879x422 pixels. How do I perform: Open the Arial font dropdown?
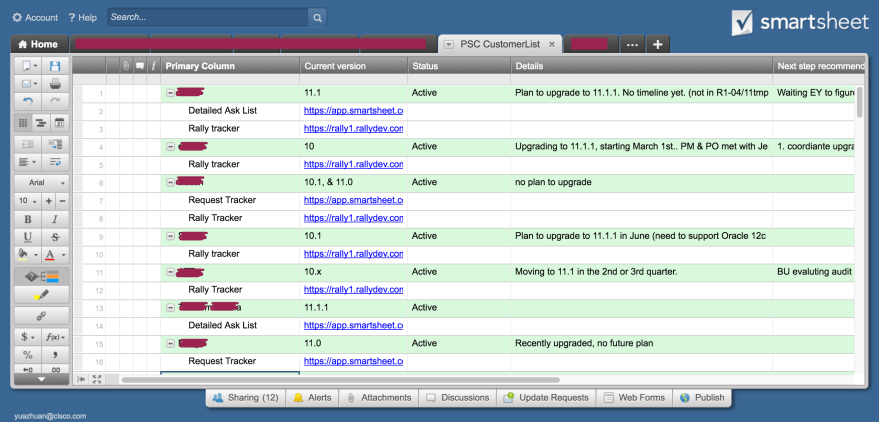(42, 183)
